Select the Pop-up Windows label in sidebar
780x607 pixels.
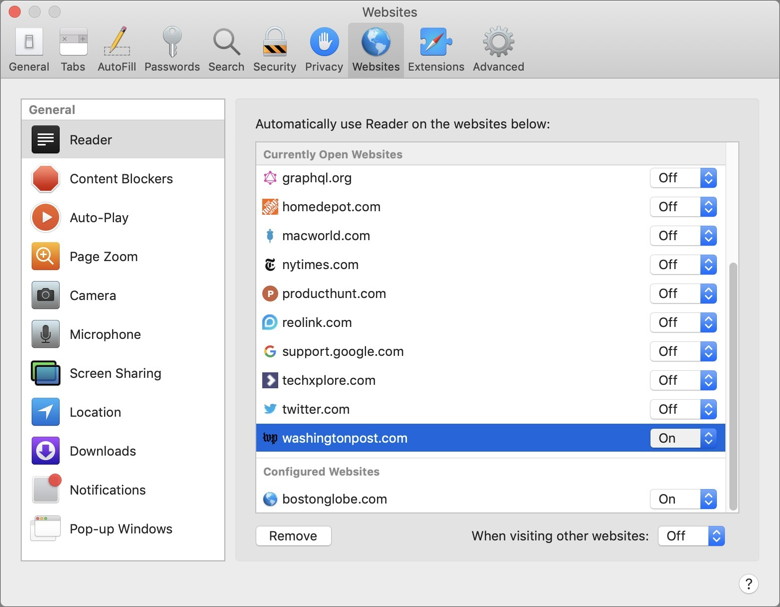click(121, 528)
